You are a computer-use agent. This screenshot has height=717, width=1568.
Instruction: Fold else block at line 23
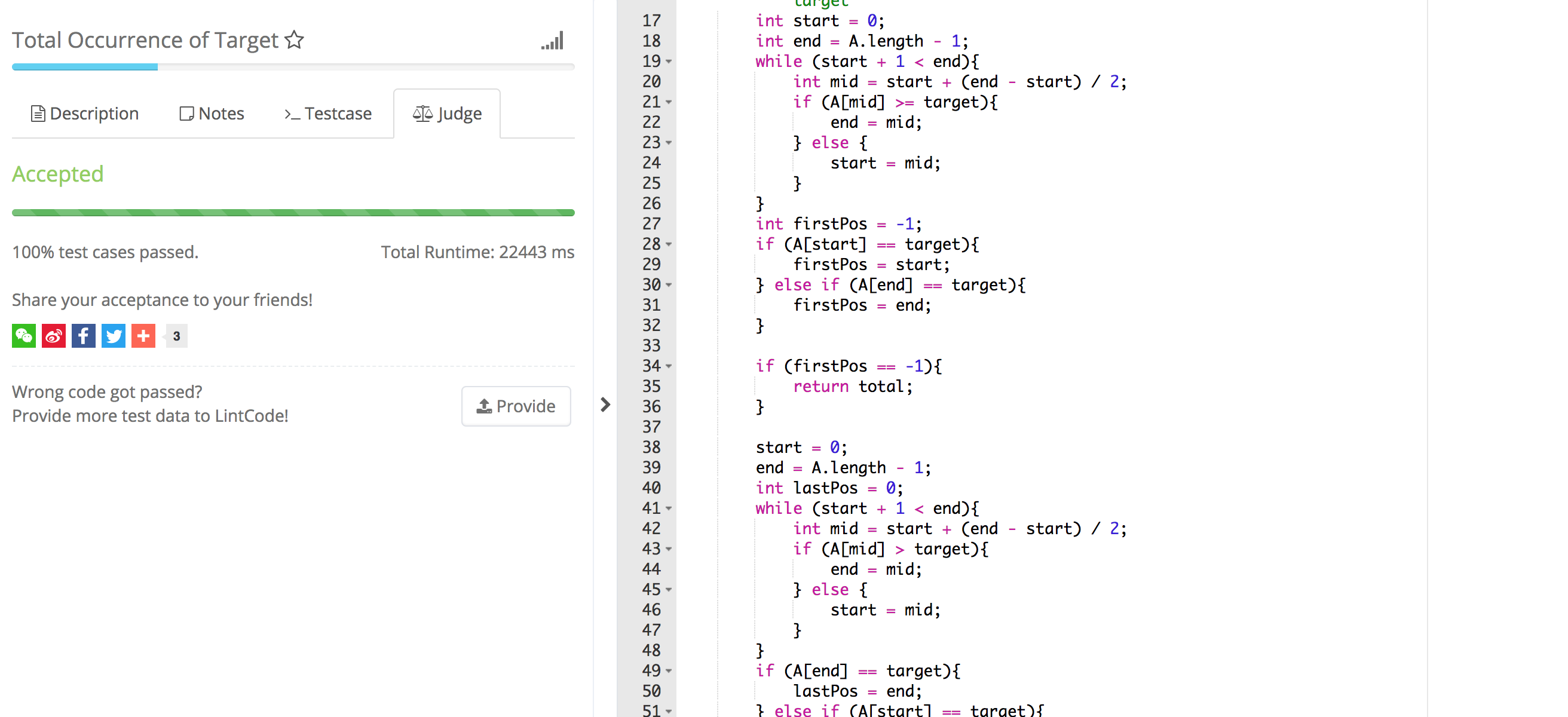[x=668, y=143]
